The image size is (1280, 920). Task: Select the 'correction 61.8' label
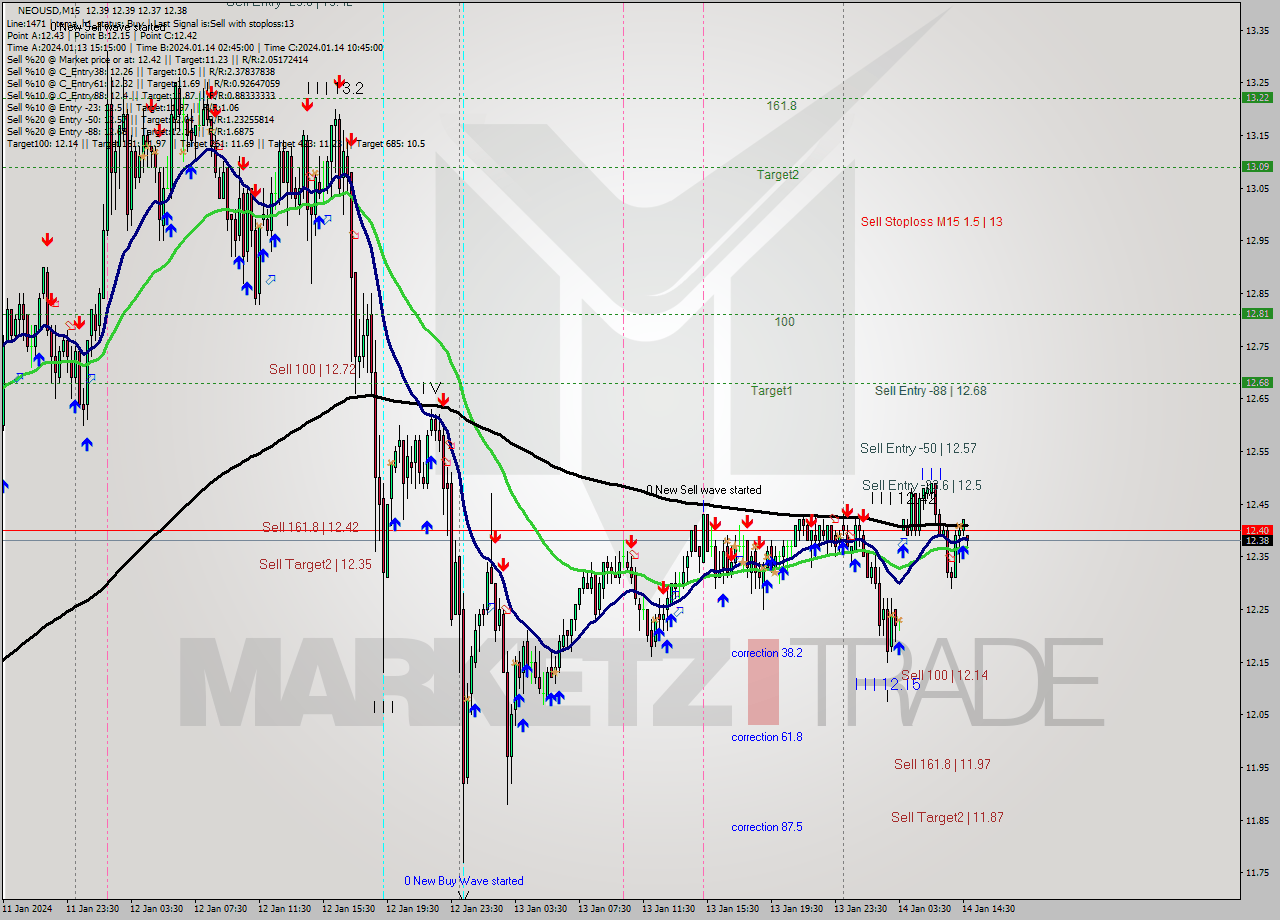[x=766, y=737]
